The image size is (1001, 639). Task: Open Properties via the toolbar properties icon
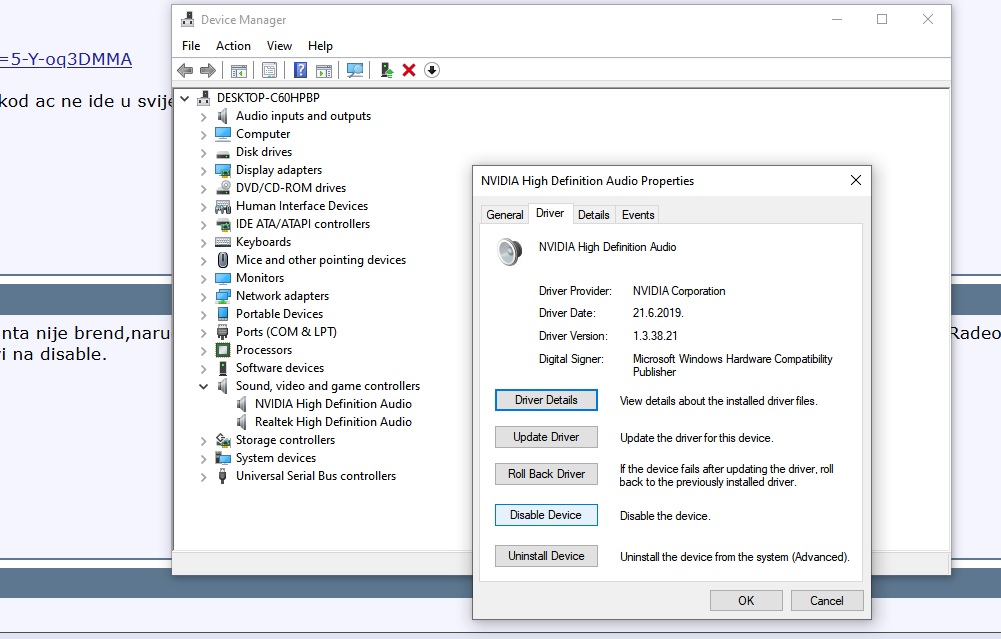[x=269, y=70]
